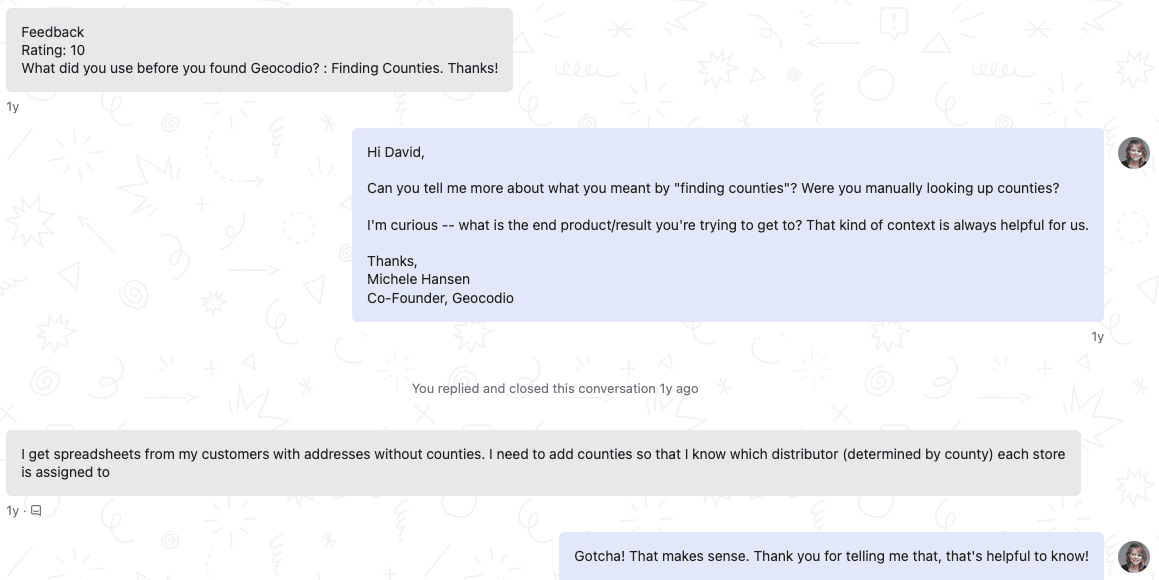The width and height of the screenshot is (1159, 580).
Task: Select the 'Hi David' reply bubble
Action: pos(728,225)
